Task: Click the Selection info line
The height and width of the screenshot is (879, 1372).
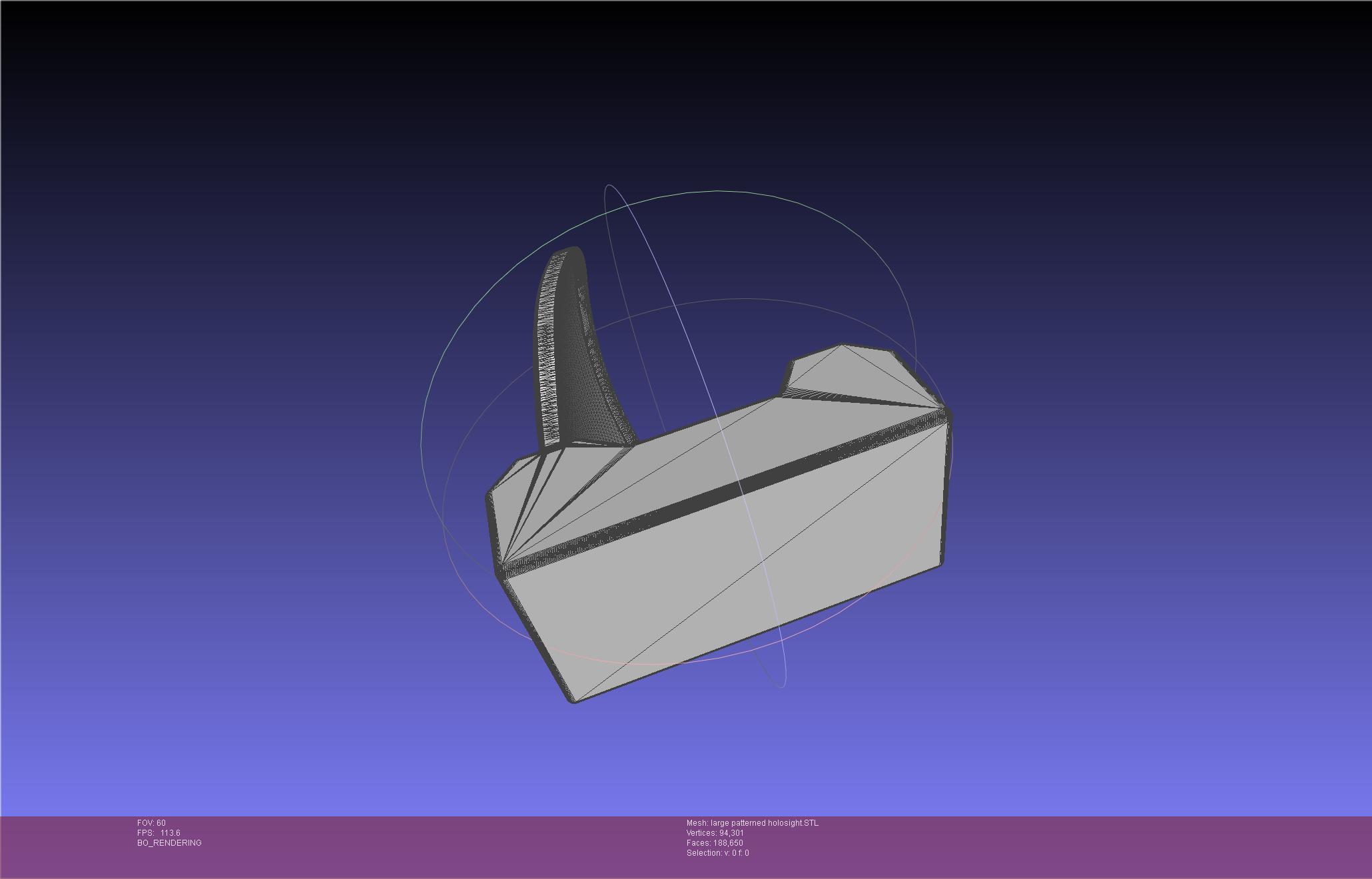Action: 717,853
